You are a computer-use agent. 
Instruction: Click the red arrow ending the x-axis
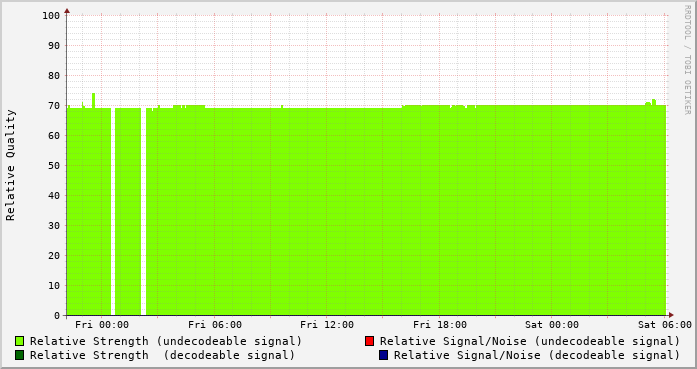[671, 315]
